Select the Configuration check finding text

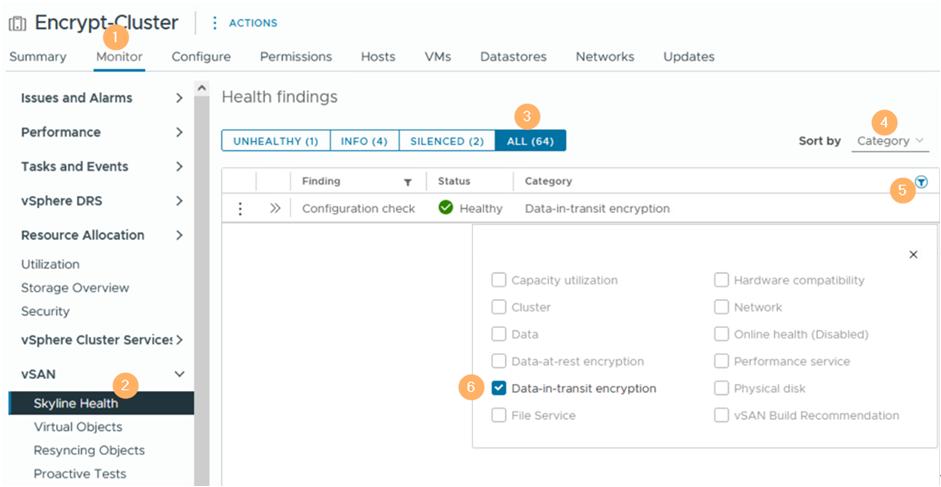(358, 208)
